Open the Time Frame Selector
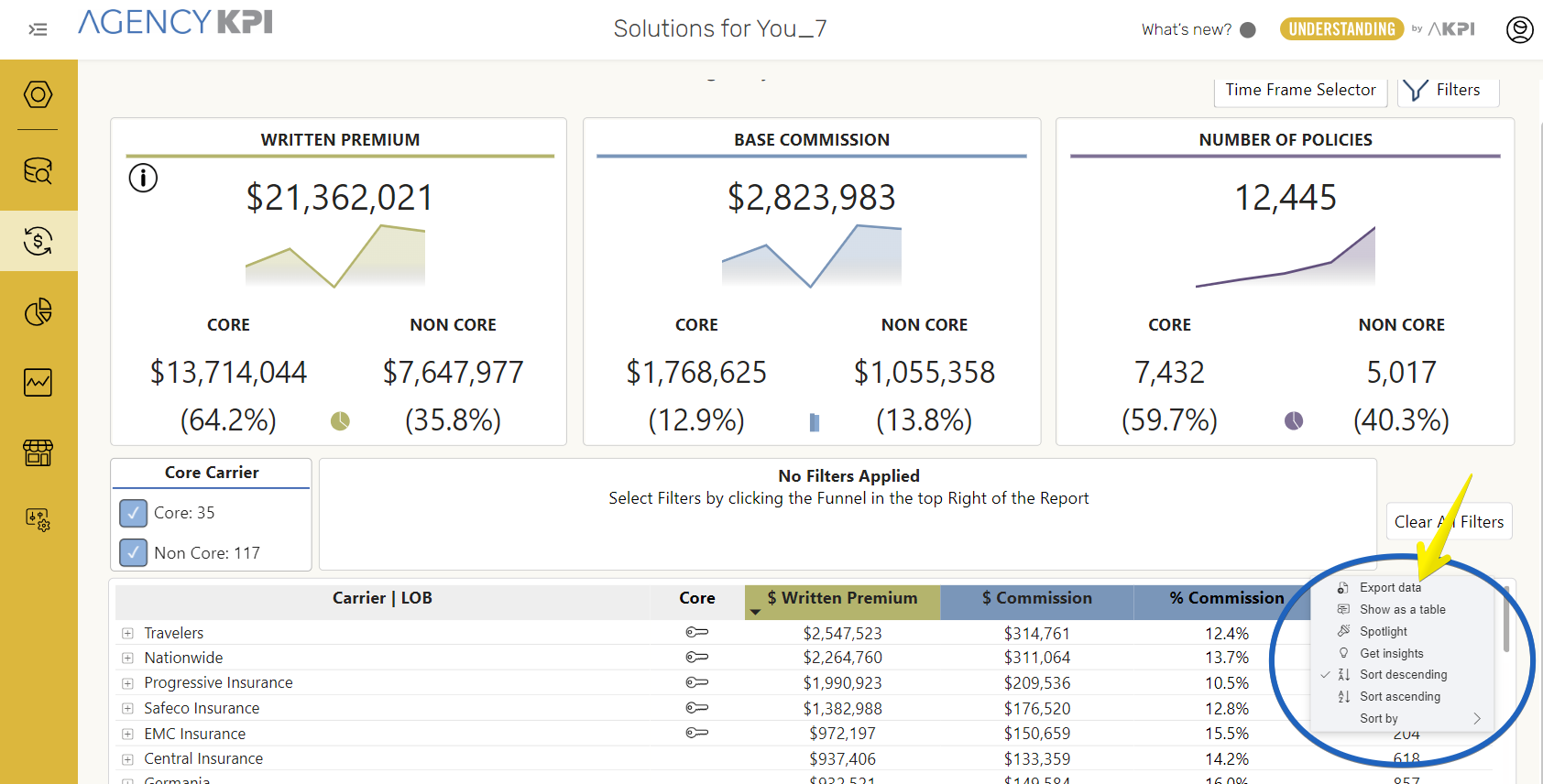This screenshot has width=1543, height=784. coord(1299,90)
